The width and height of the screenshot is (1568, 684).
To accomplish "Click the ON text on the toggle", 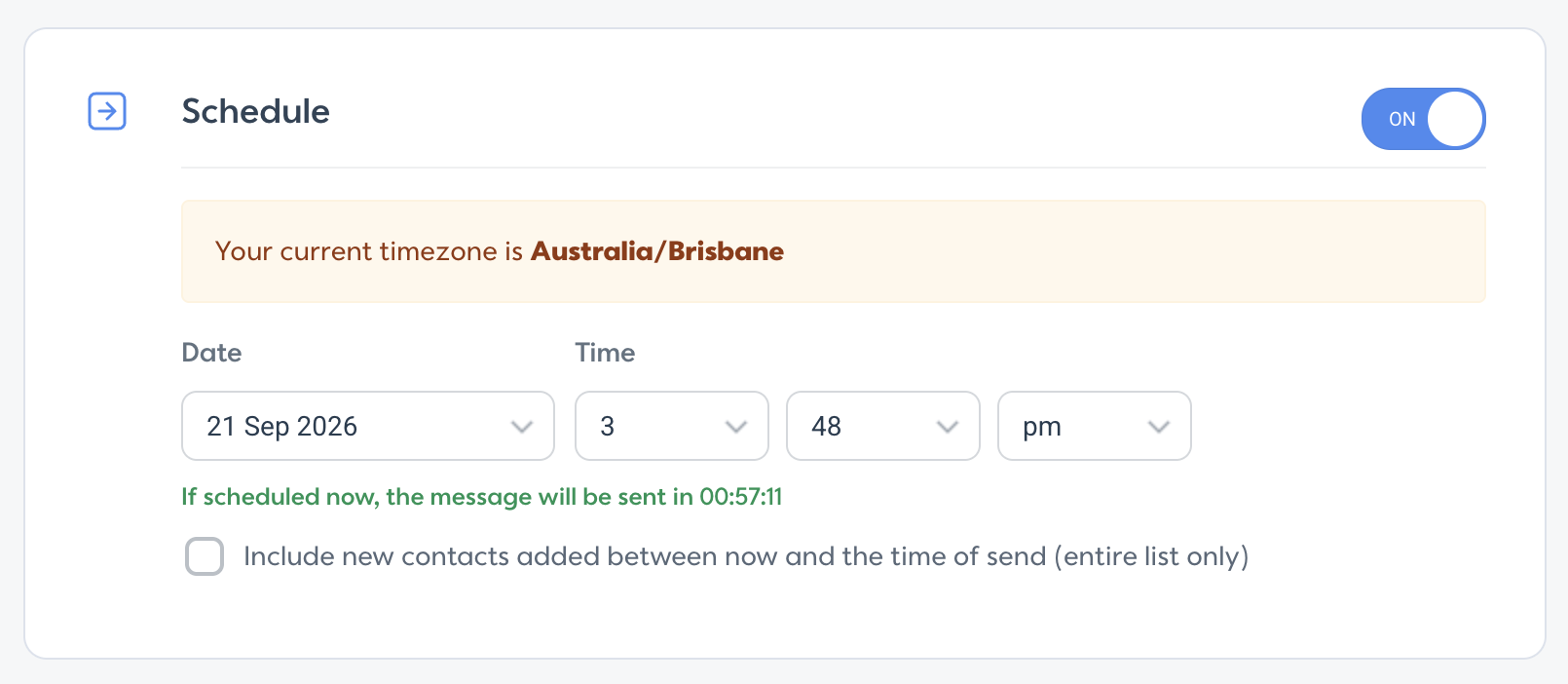I will point(1401,119).
